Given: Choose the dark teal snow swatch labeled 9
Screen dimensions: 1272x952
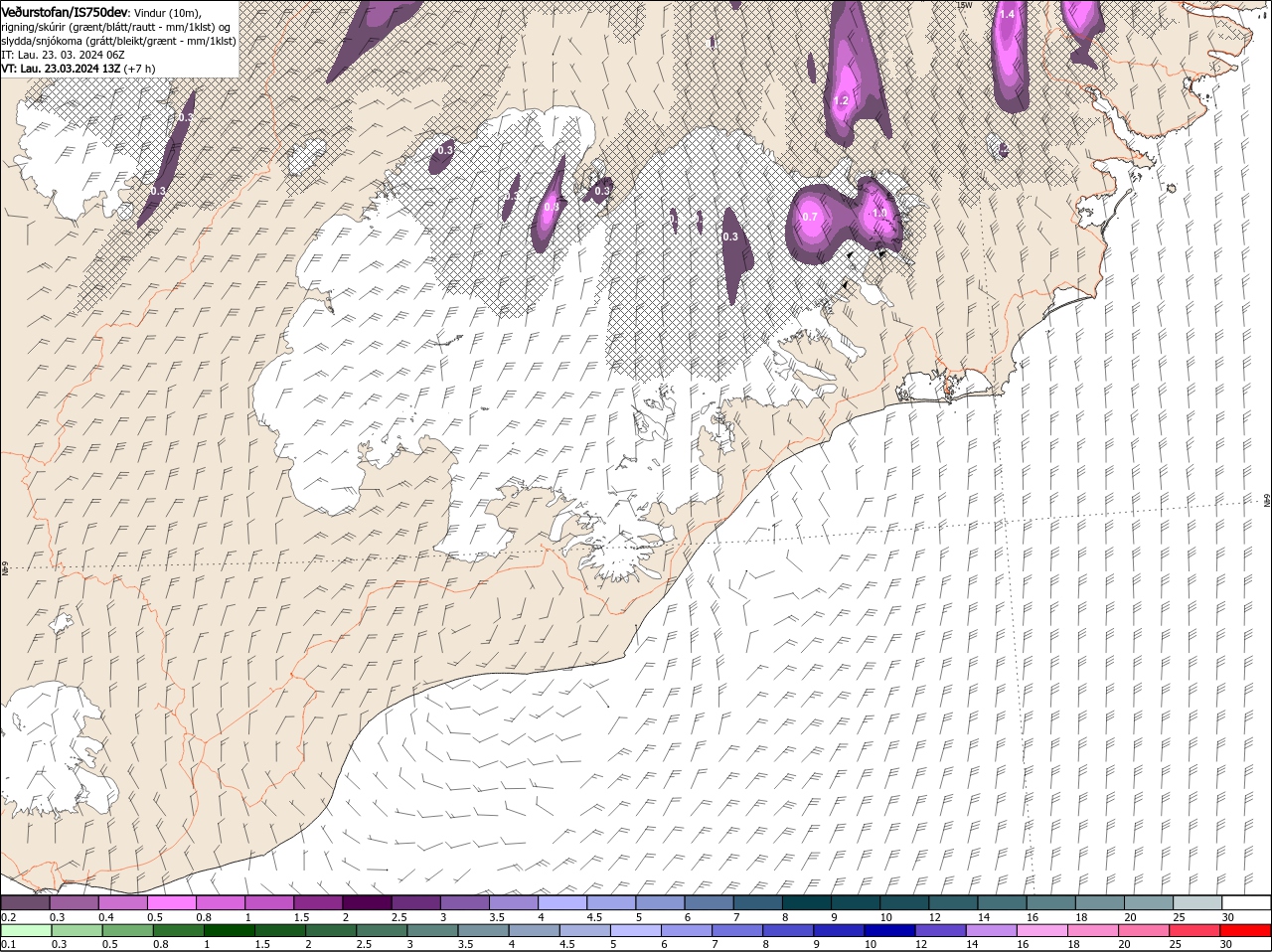Looking at the screenshot, I should tap(855, 902).
